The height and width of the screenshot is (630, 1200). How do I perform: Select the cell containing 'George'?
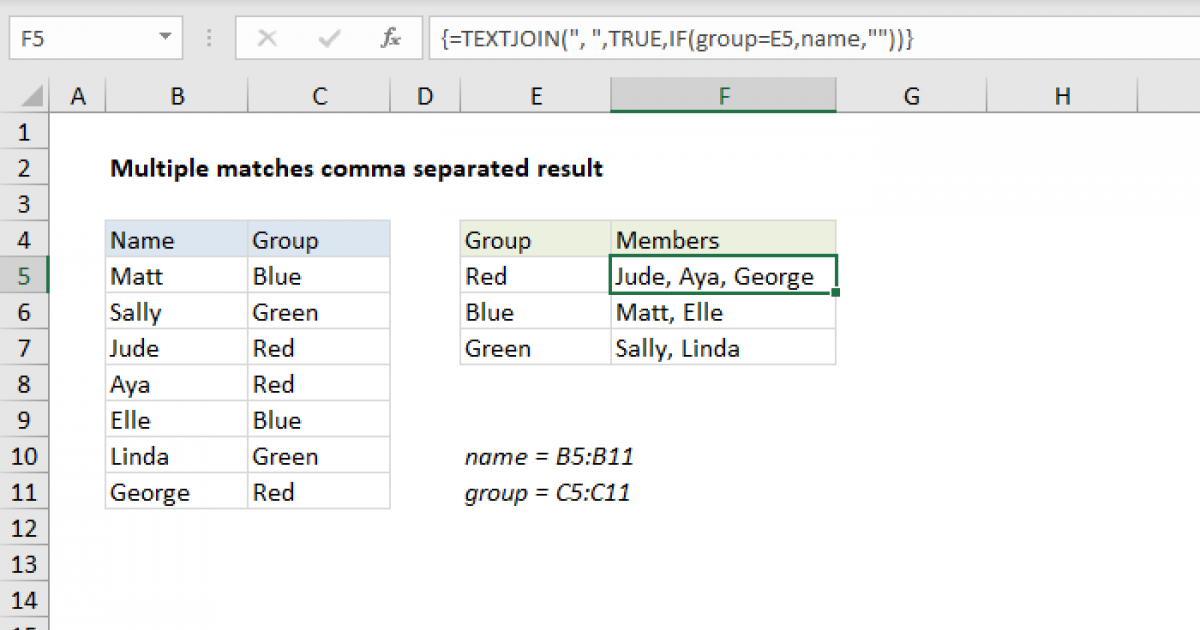[150, 492]
